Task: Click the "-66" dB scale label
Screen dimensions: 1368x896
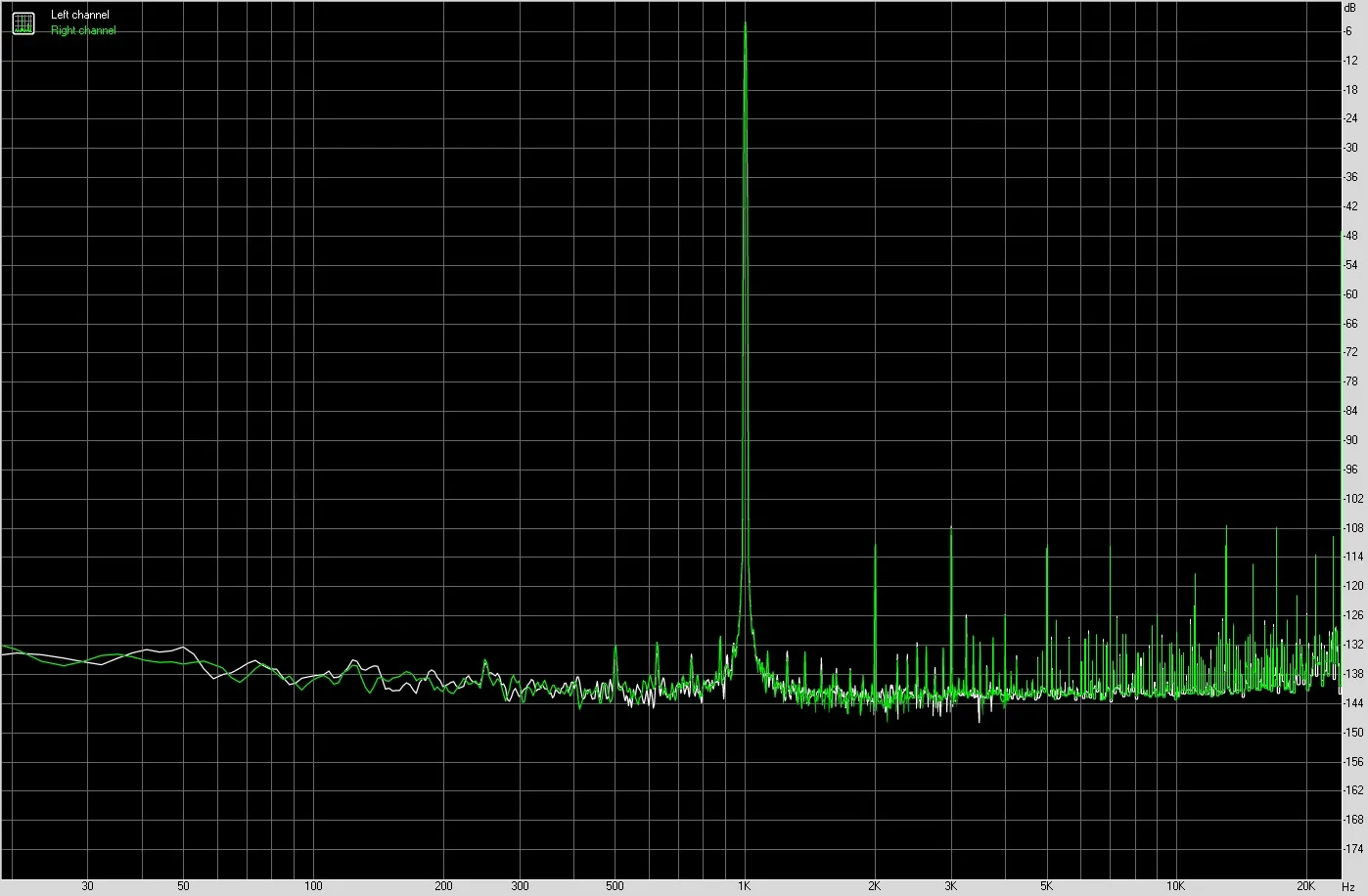Action: [x=1350, y=324]
